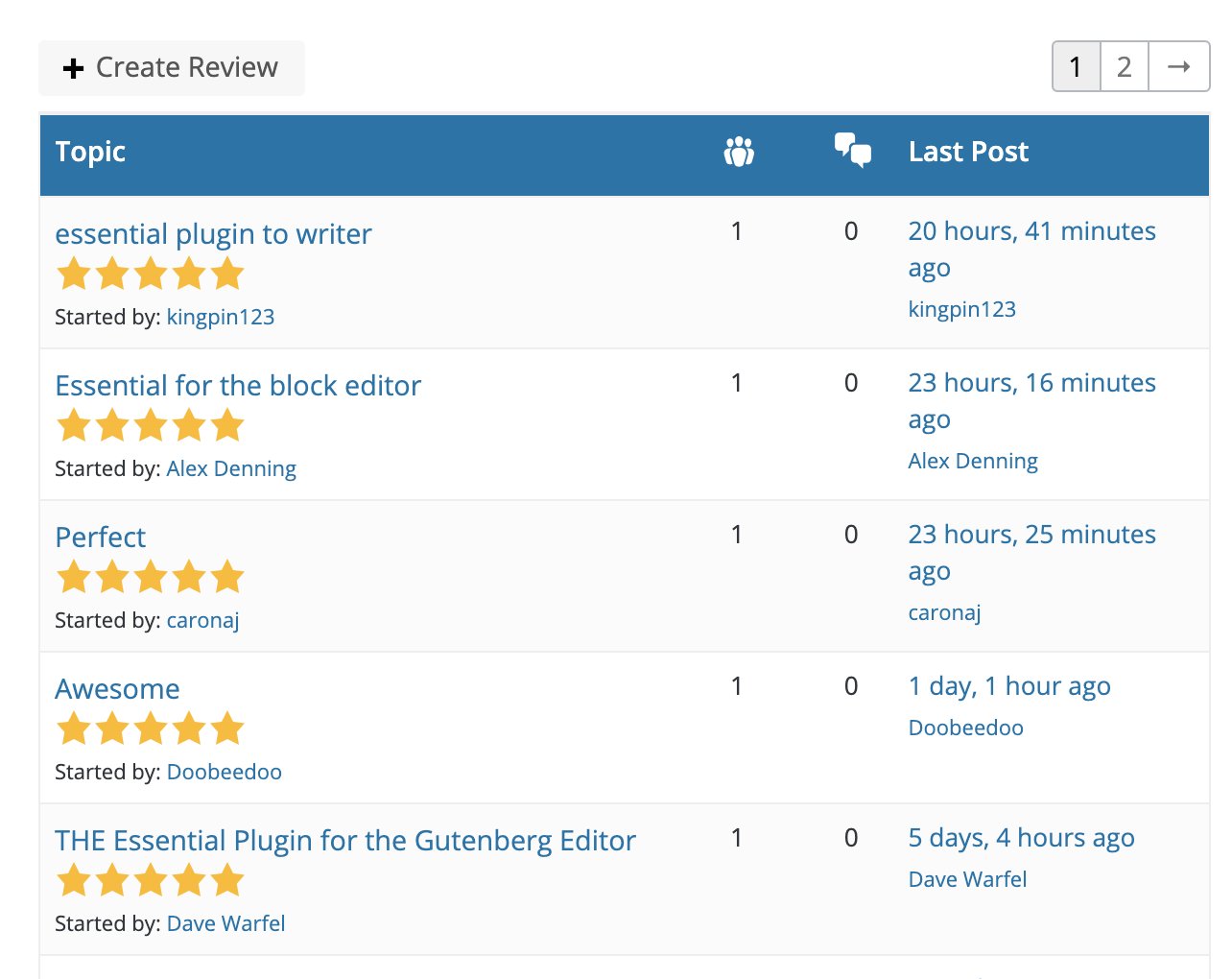
Task: Click the replies count 0 in 'THE Essential Plugin' row
Action: pos(851,838)
